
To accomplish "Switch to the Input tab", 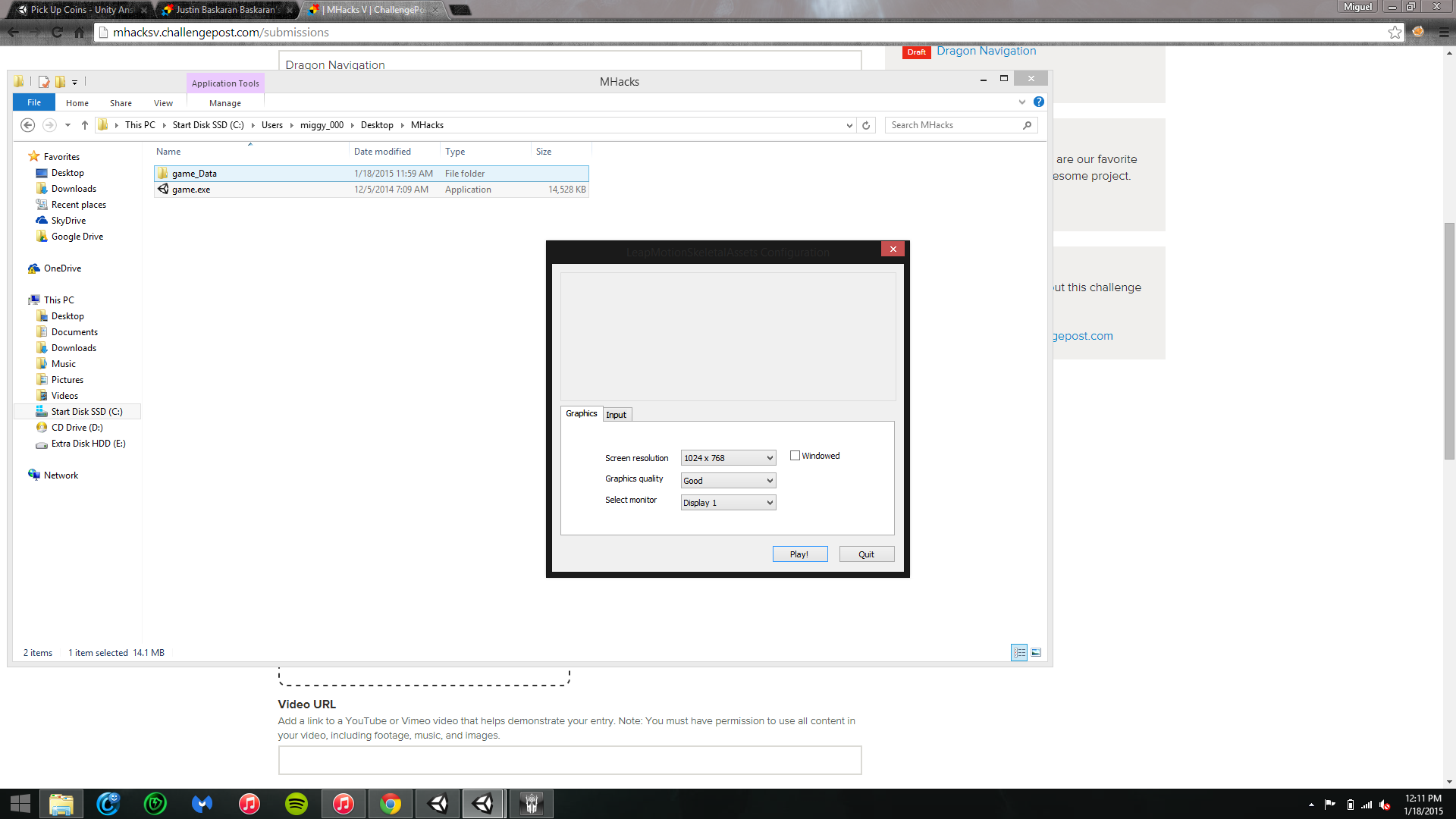I will click(616, 415).
